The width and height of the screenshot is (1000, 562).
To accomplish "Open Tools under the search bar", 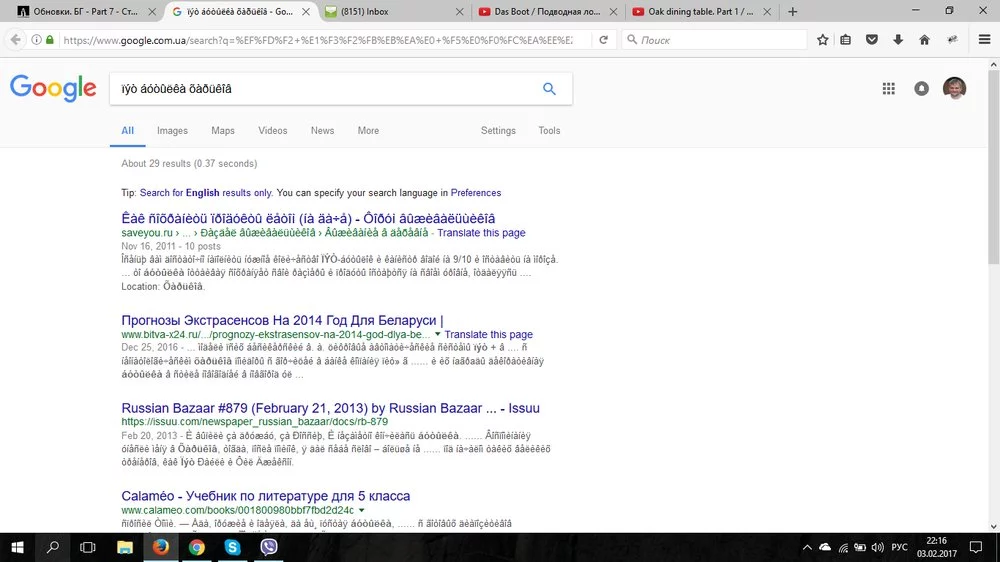I will [x=549, y=130].
